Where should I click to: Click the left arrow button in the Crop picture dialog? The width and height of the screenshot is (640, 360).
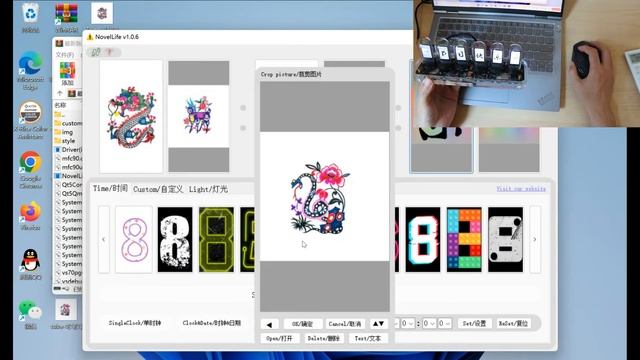(x=269, y=324)
